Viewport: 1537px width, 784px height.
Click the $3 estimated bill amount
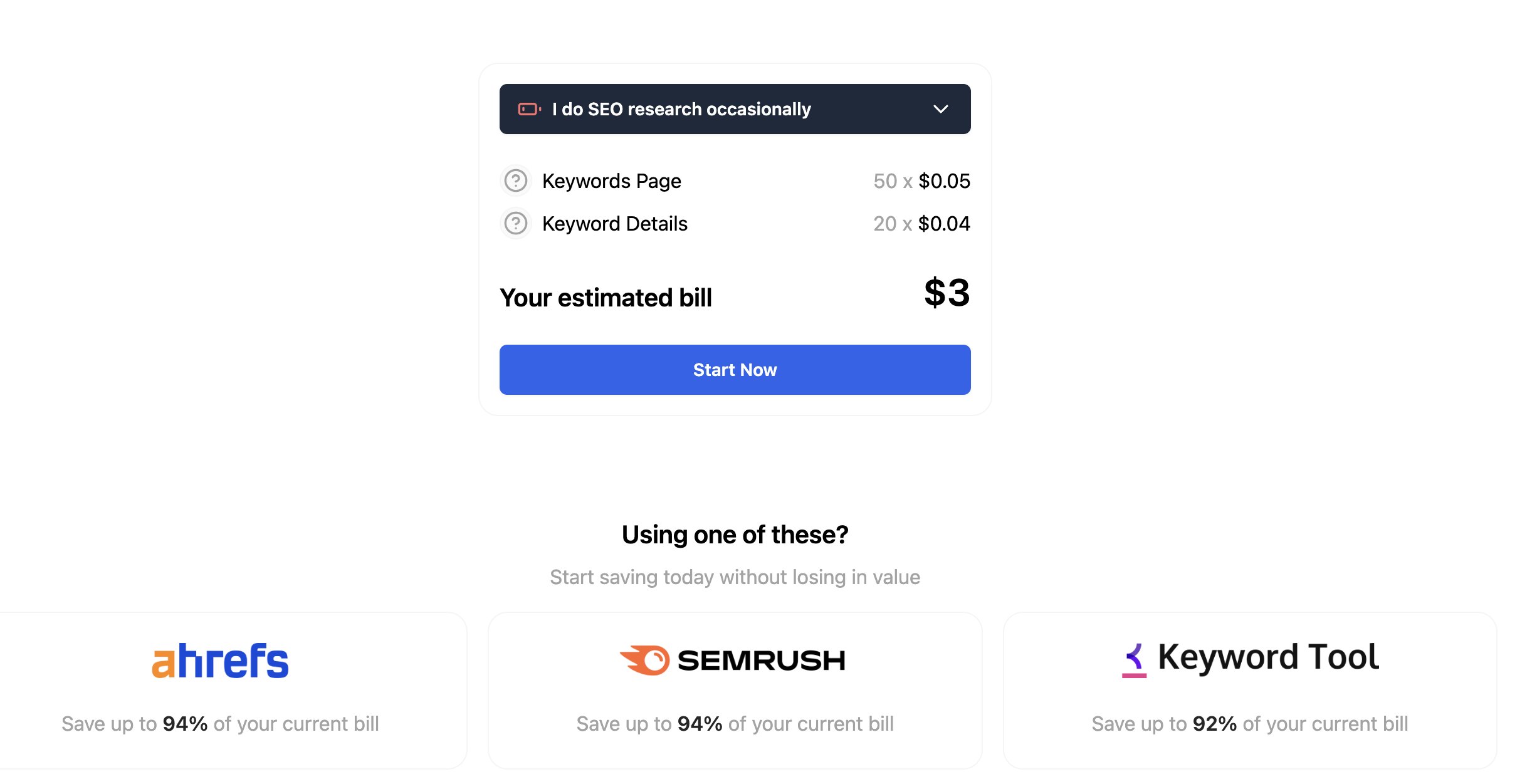coord(947,293)
